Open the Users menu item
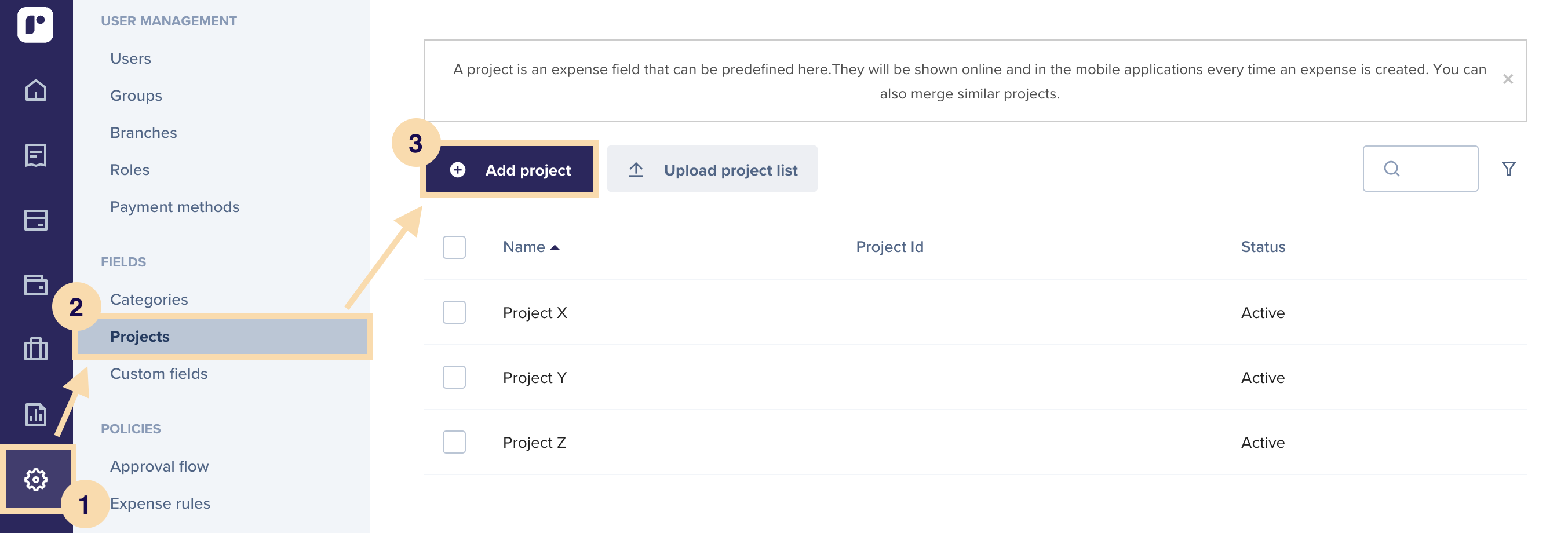 (x=130, y=59)
